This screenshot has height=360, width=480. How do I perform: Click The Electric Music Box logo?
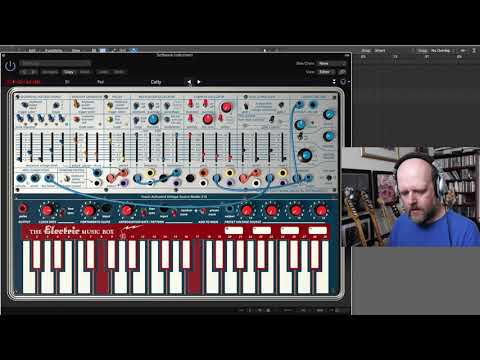tap(72, 231)
